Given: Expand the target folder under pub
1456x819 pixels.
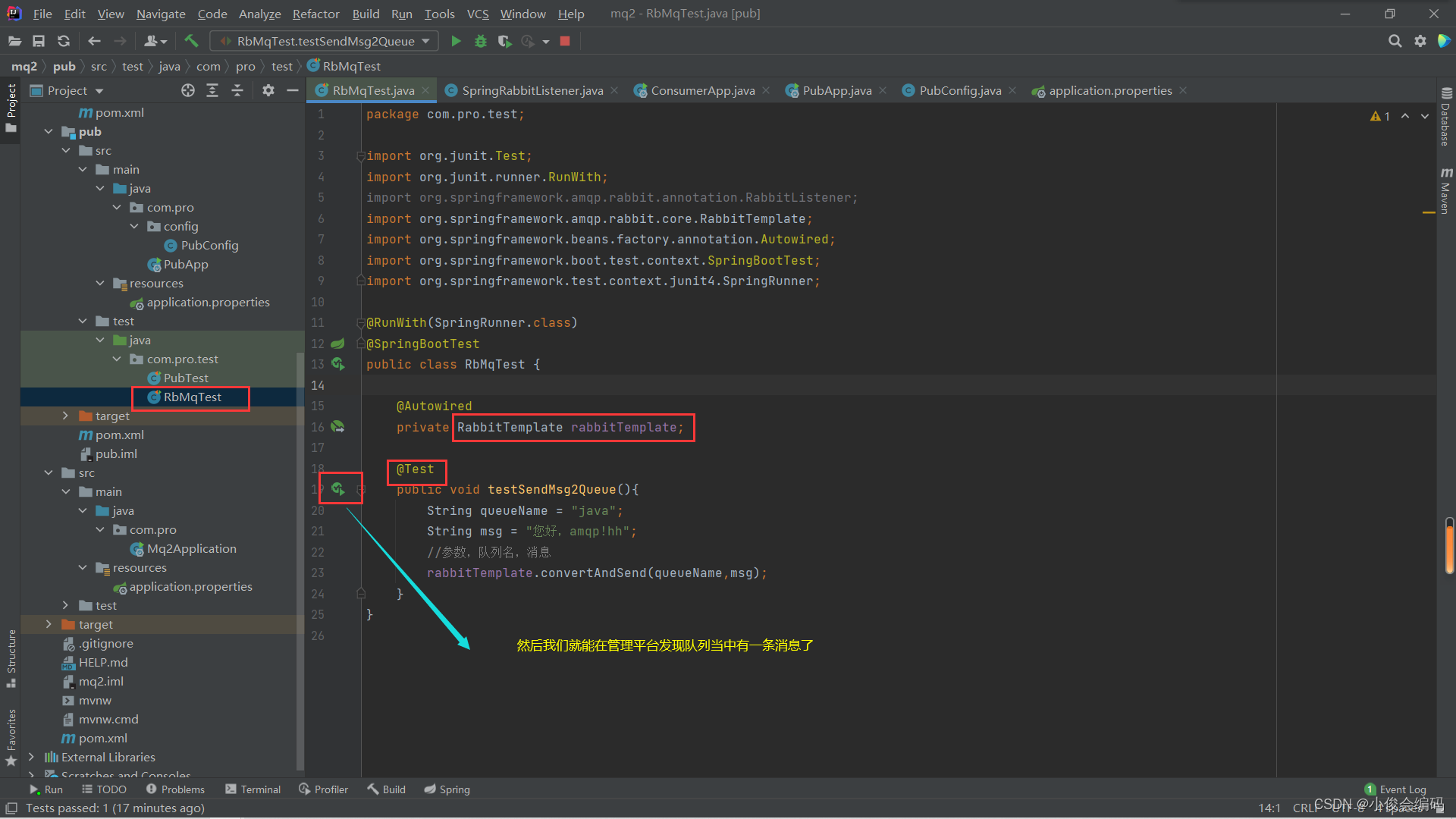Looking at the screenshot, I should point(65,416).
